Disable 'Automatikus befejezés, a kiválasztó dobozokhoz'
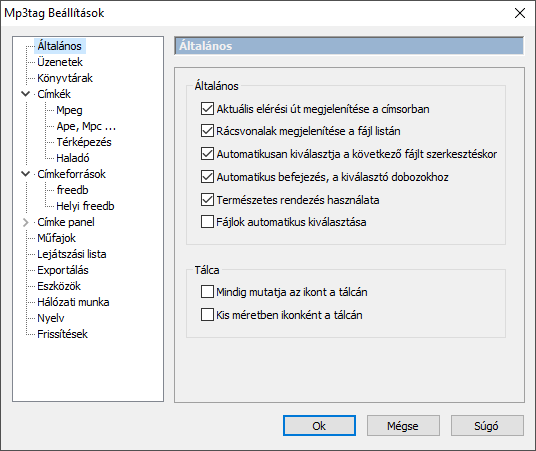The width and height of the screenshot is (536, 451). (x=207, y=177)
